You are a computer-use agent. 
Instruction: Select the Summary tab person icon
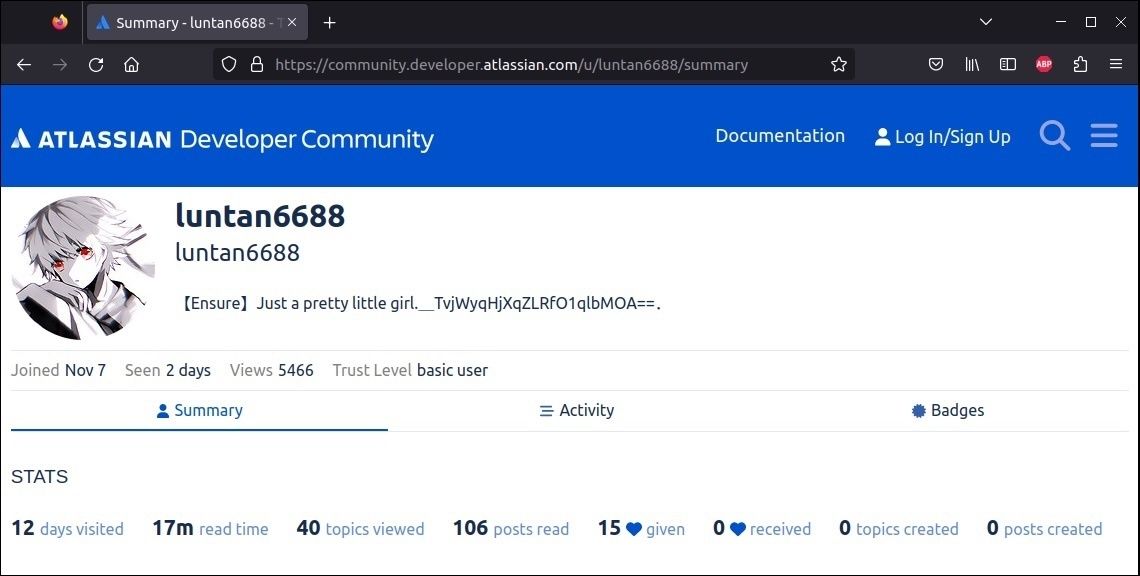[162, 410]
